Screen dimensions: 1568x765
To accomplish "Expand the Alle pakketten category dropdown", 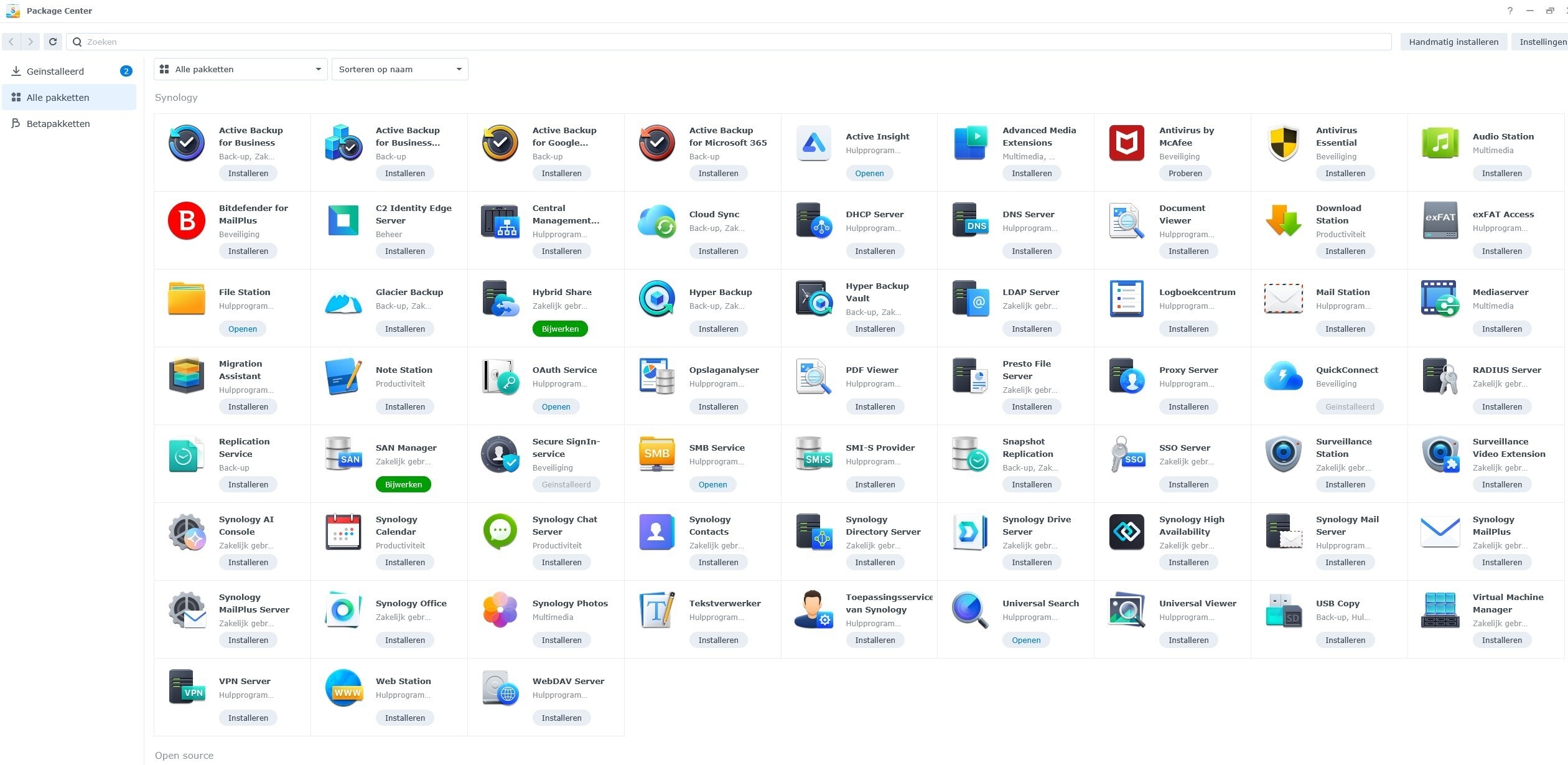I will click(241, 69).
